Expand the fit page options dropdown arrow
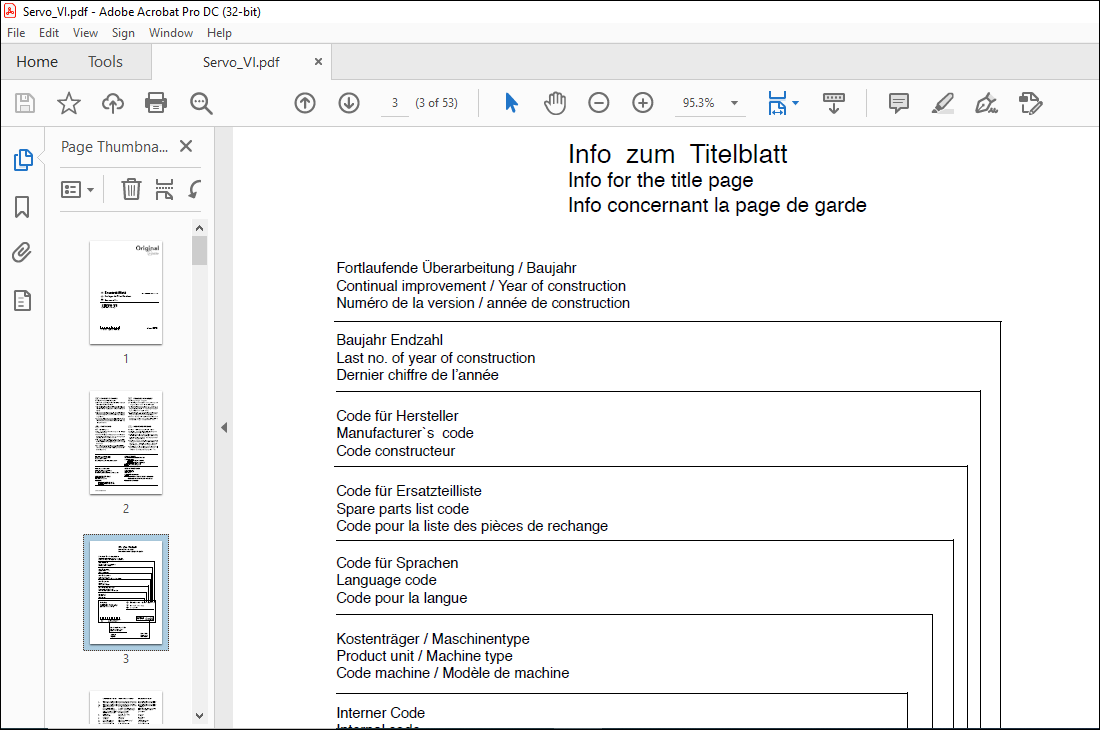 click(x=795, y=103)
